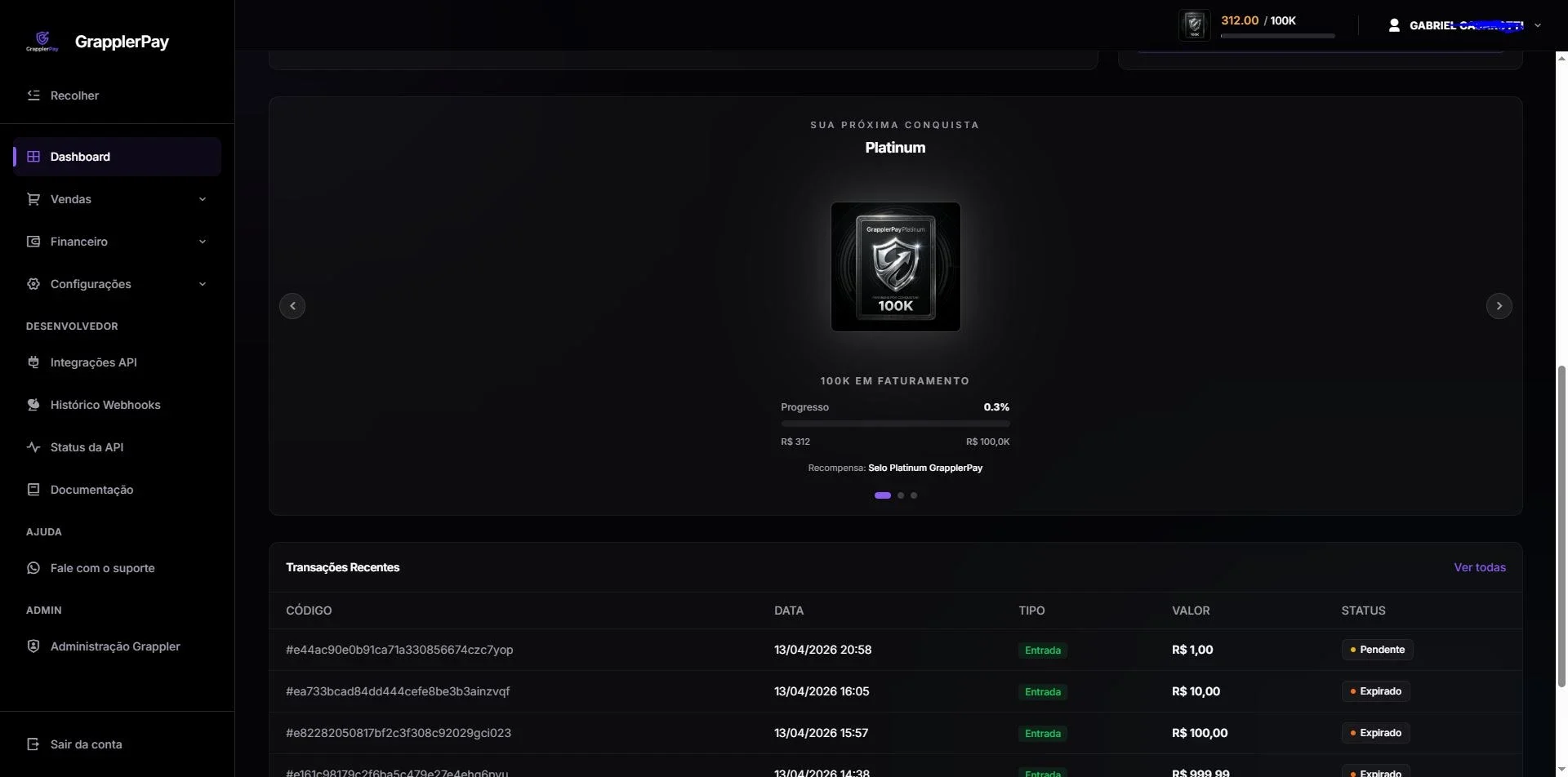Viewport: 1568px width, 777px height.
Task: Click transaction code #ea733bcad84dd444cefe8be3b3ainzvqf
Action: (x=398, y=691)
